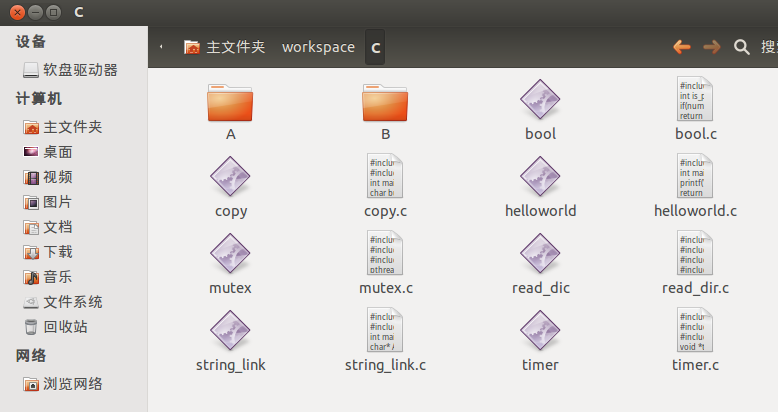Go forward with the right arrow

point(712,47)
